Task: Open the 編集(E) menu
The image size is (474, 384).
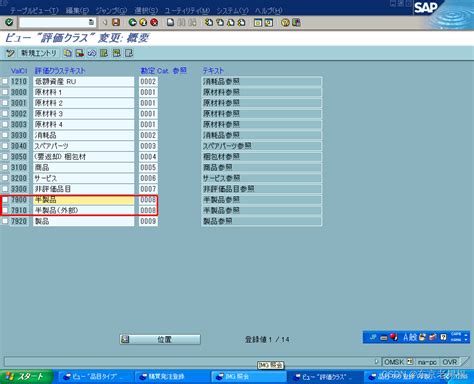Action: click(77, 10)
